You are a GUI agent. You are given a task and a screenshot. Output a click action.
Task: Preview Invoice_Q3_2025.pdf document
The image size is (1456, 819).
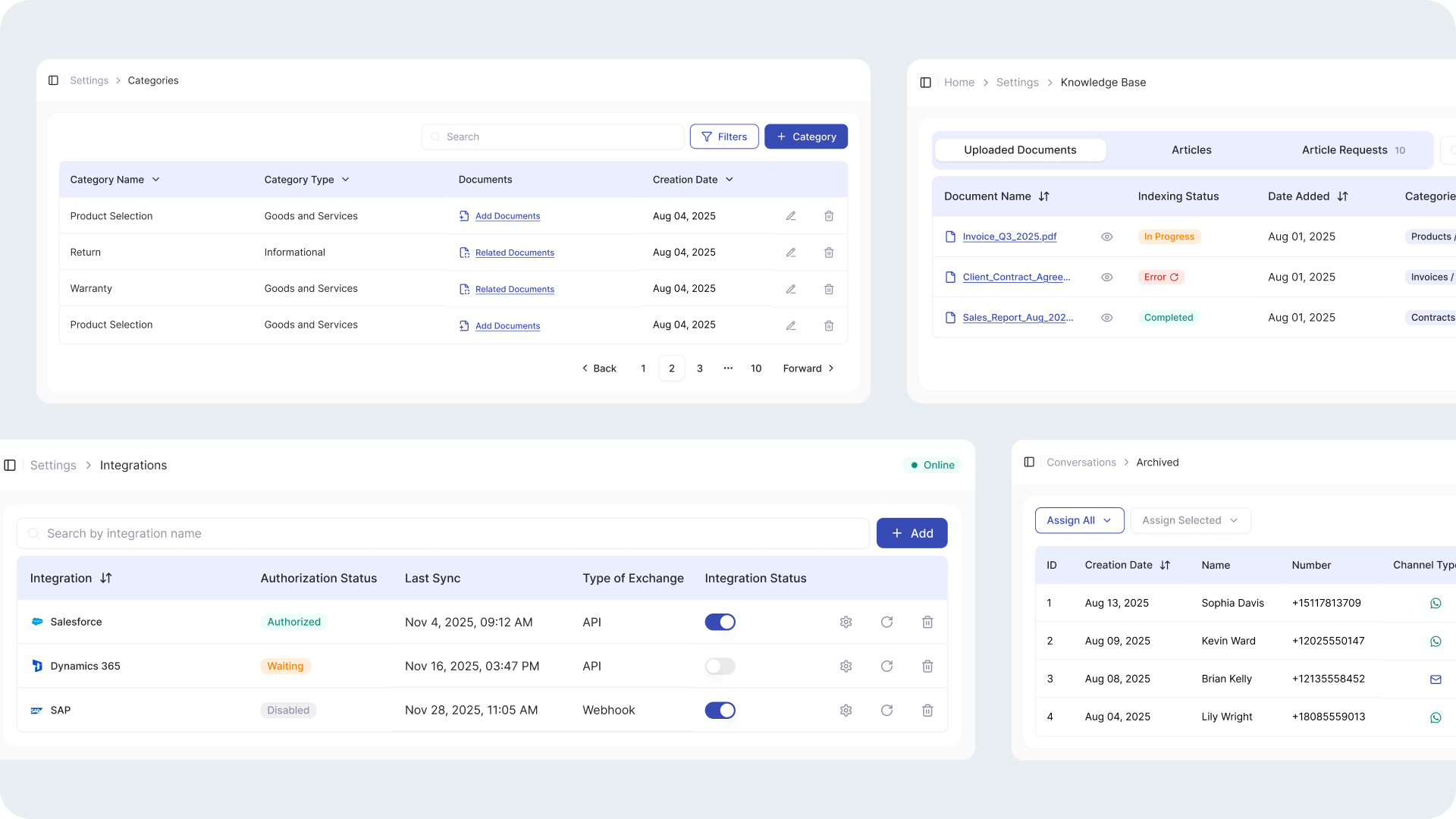pos(1106,236)
